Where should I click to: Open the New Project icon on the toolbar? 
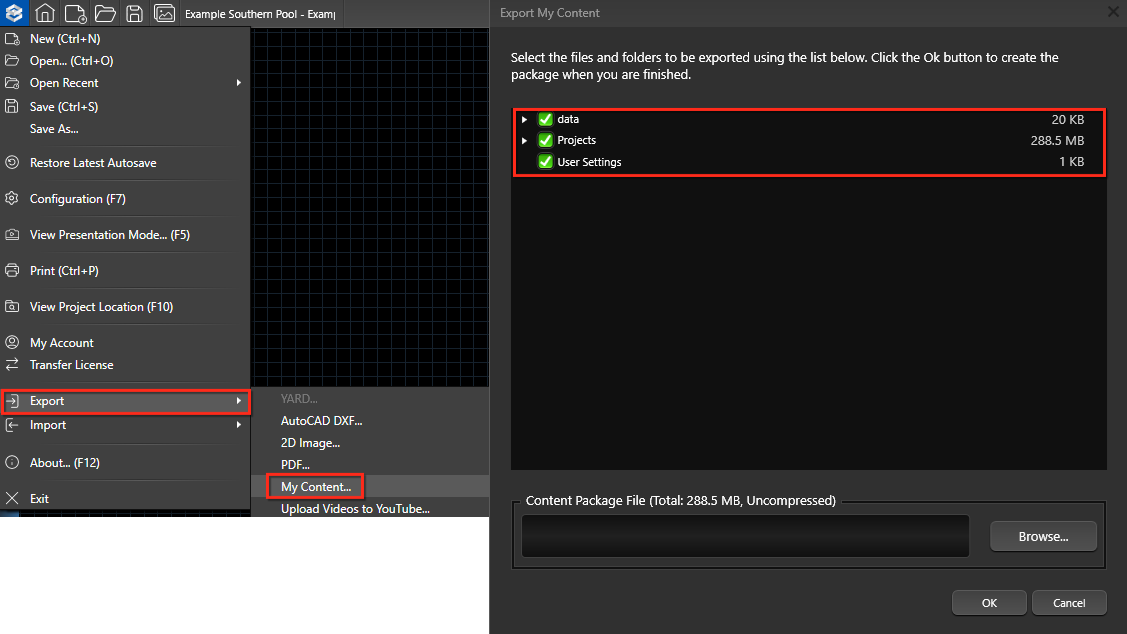coord(74,13)
